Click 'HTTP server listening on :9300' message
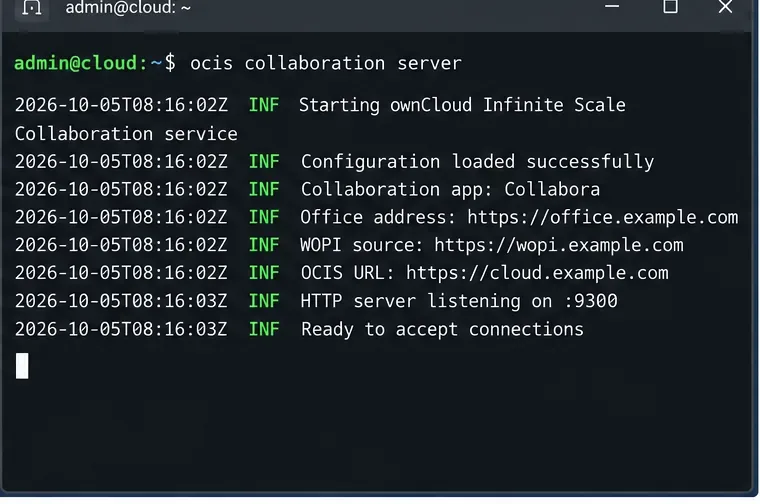 coord(459,301)
